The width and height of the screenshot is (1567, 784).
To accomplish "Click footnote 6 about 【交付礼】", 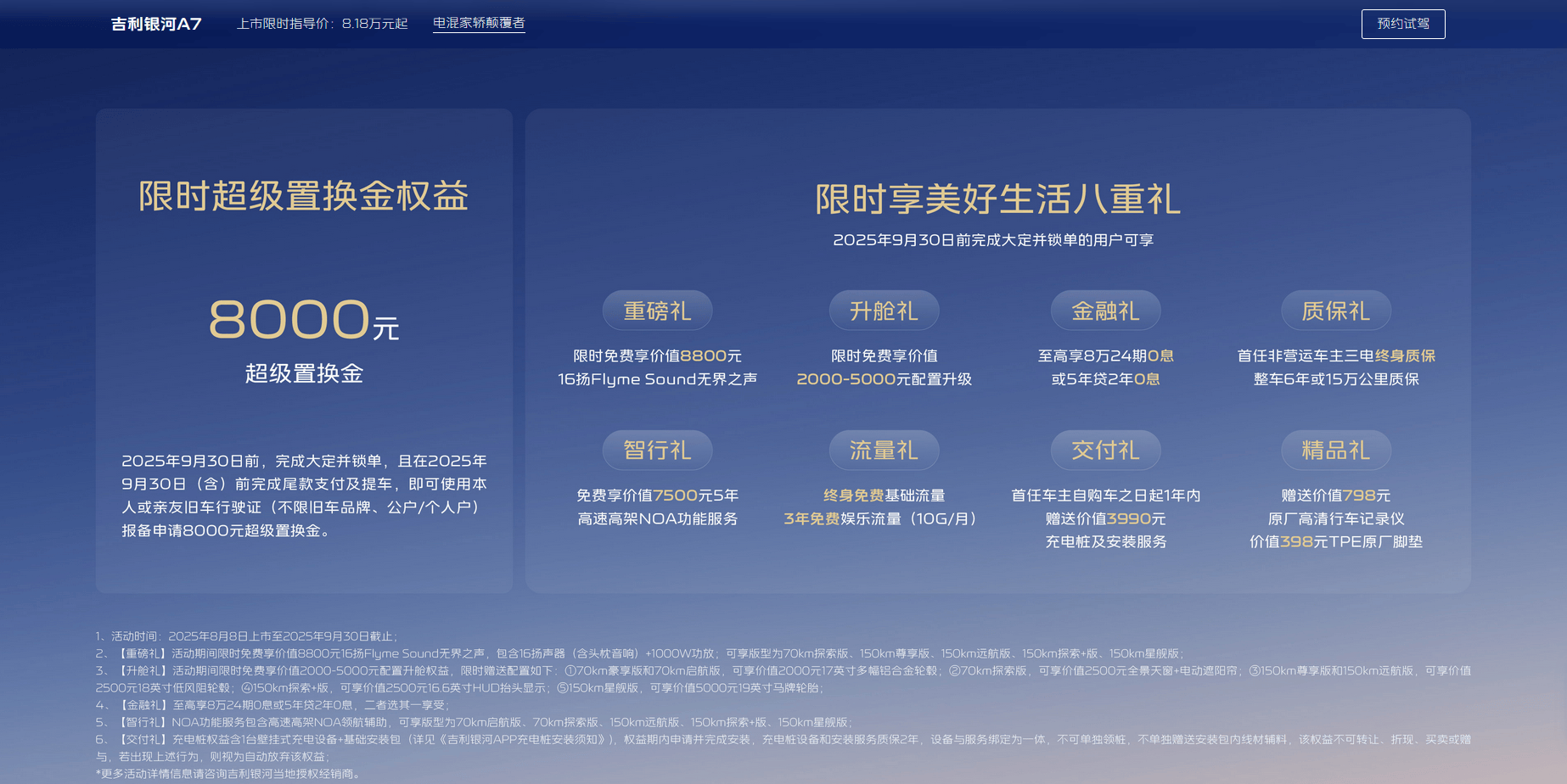I will [x=783, y=748].
